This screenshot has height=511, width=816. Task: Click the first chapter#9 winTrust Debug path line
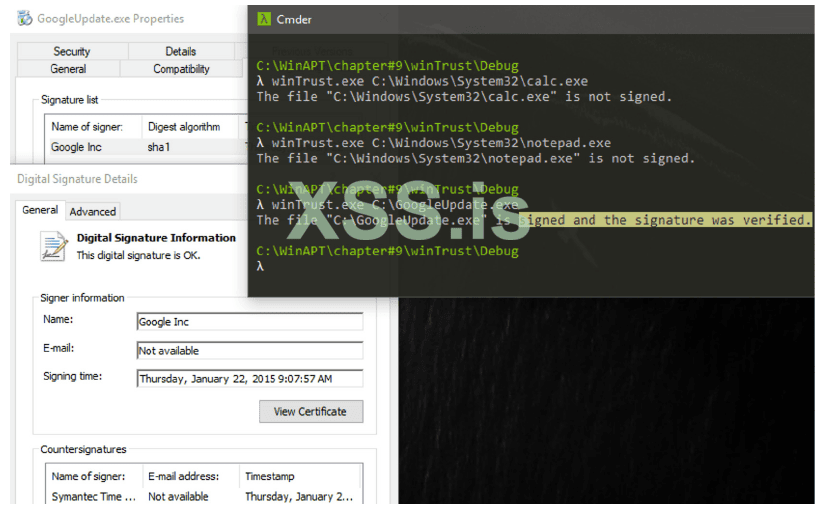(x=387, y=66)
